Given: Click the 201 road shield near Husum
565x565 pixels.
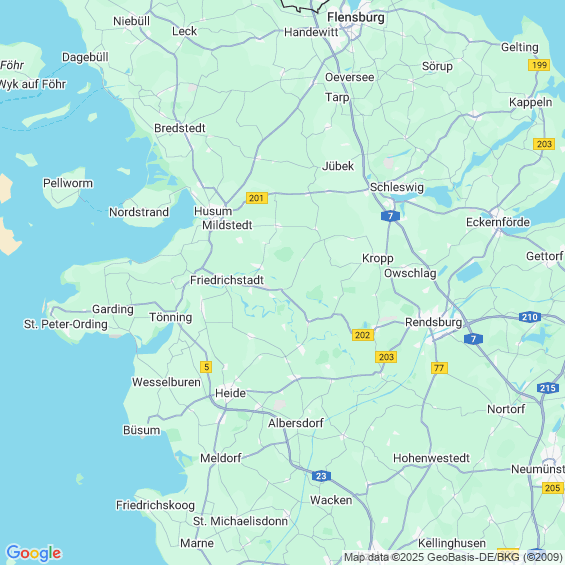Looking at the screenshot, I should click(257, 198).
